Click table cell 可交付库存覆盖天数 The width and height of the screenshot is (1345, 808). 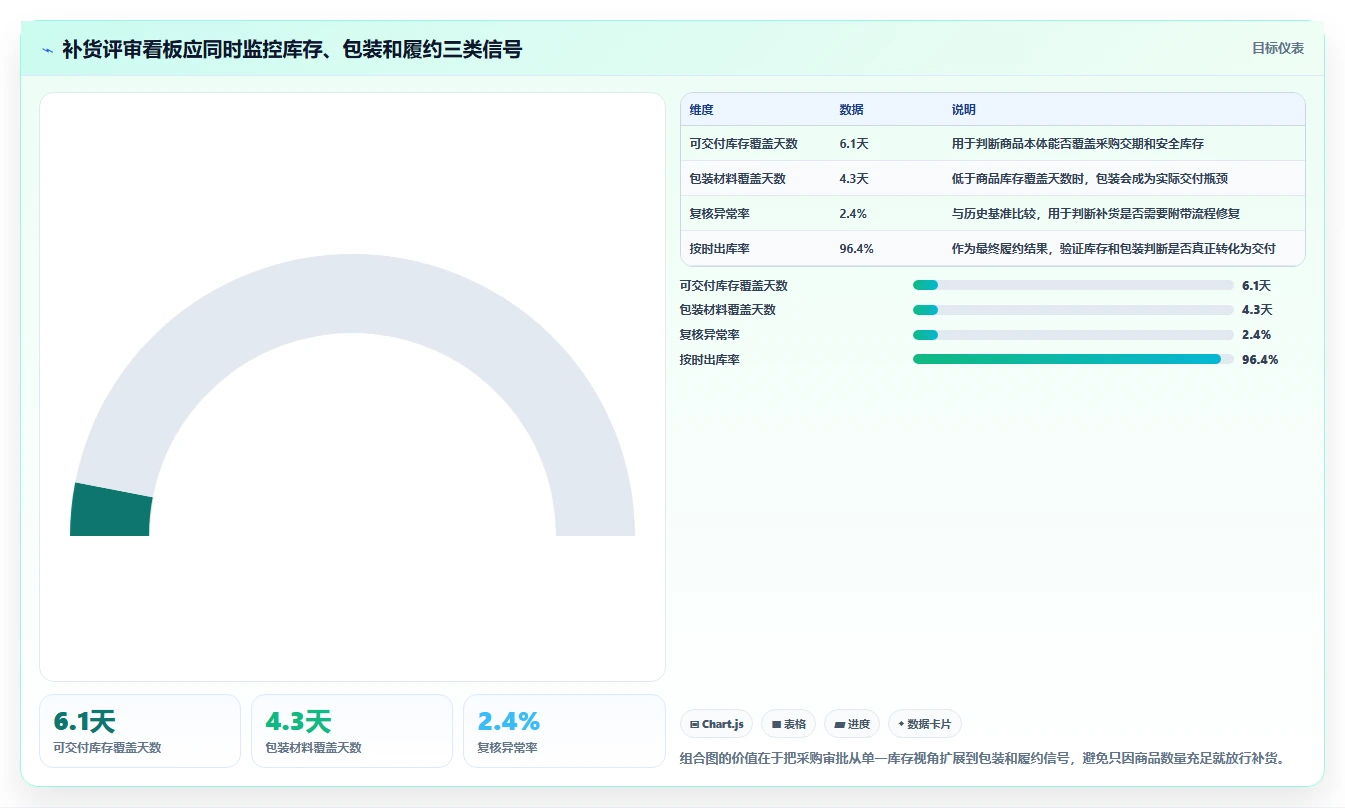click(743, 144)
